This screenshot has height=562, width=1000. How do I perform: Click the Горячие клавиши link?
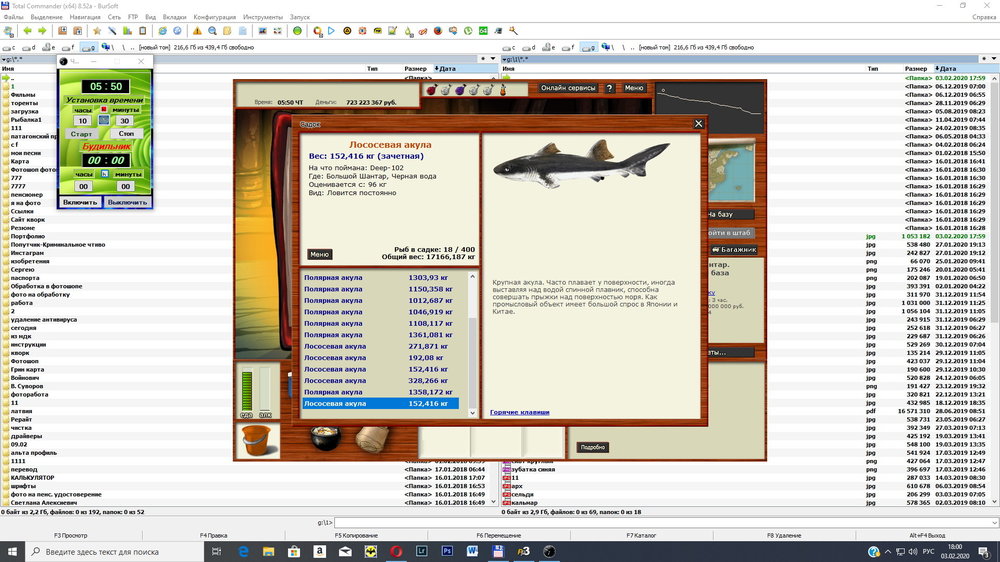(519, 412)
